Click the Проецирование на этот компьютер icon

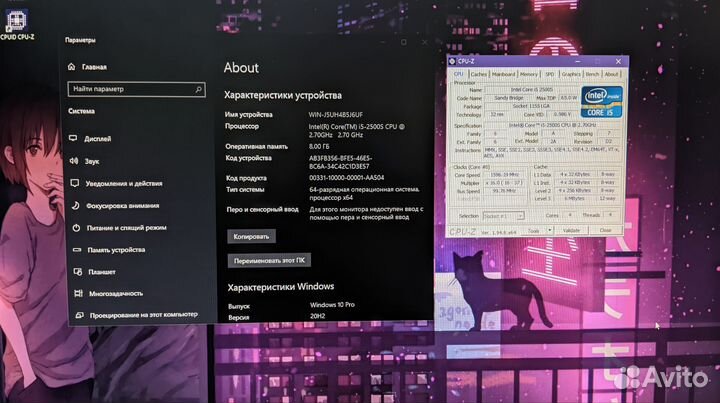tap(79, 315)
